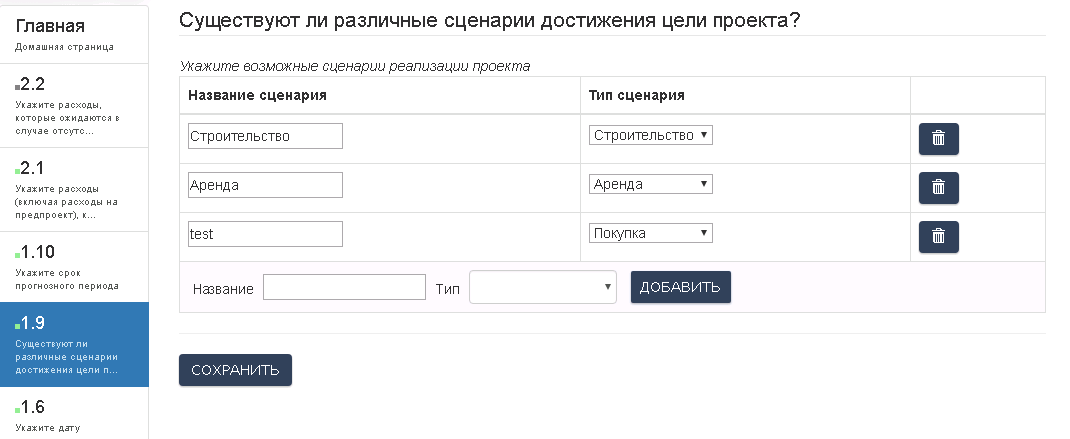The height and width of the screenshot is (439, 1070).
Task: Click the test scenario name input
Action: [x=265, y=234]
